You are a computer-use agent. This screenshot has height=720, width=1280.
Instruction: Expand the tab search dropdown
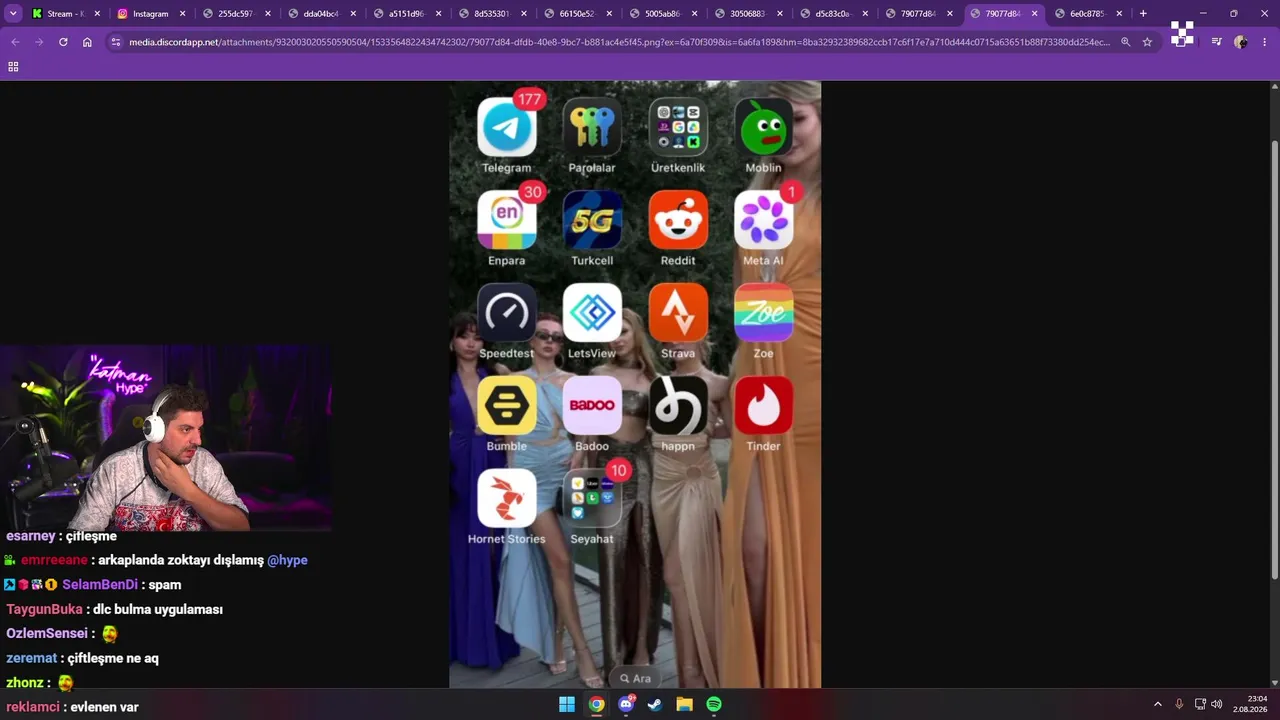click(x=13, y=14)
